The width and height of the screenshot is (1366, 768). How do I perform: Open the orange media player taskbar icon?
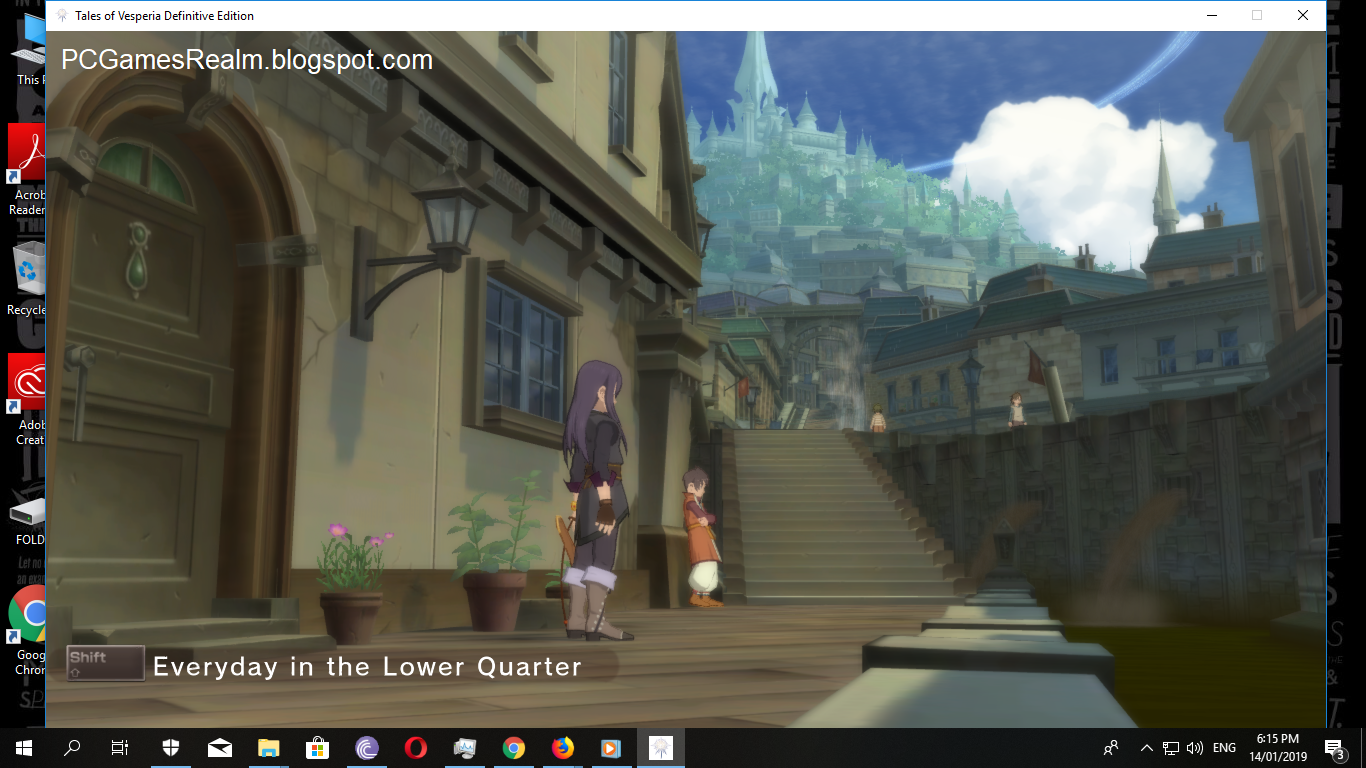coord(612,747)
